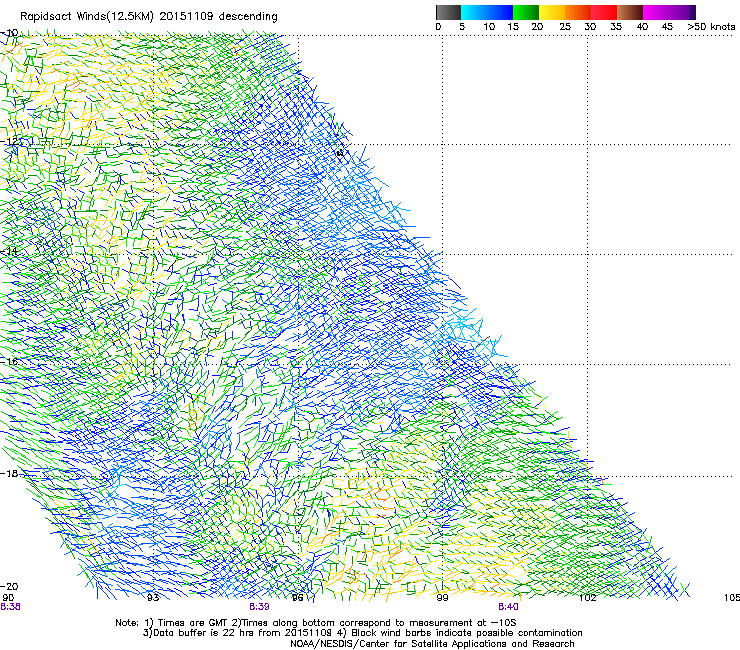740x650 pixels.
Task: Click the legend tick label '10'
Action: [489, 27]
